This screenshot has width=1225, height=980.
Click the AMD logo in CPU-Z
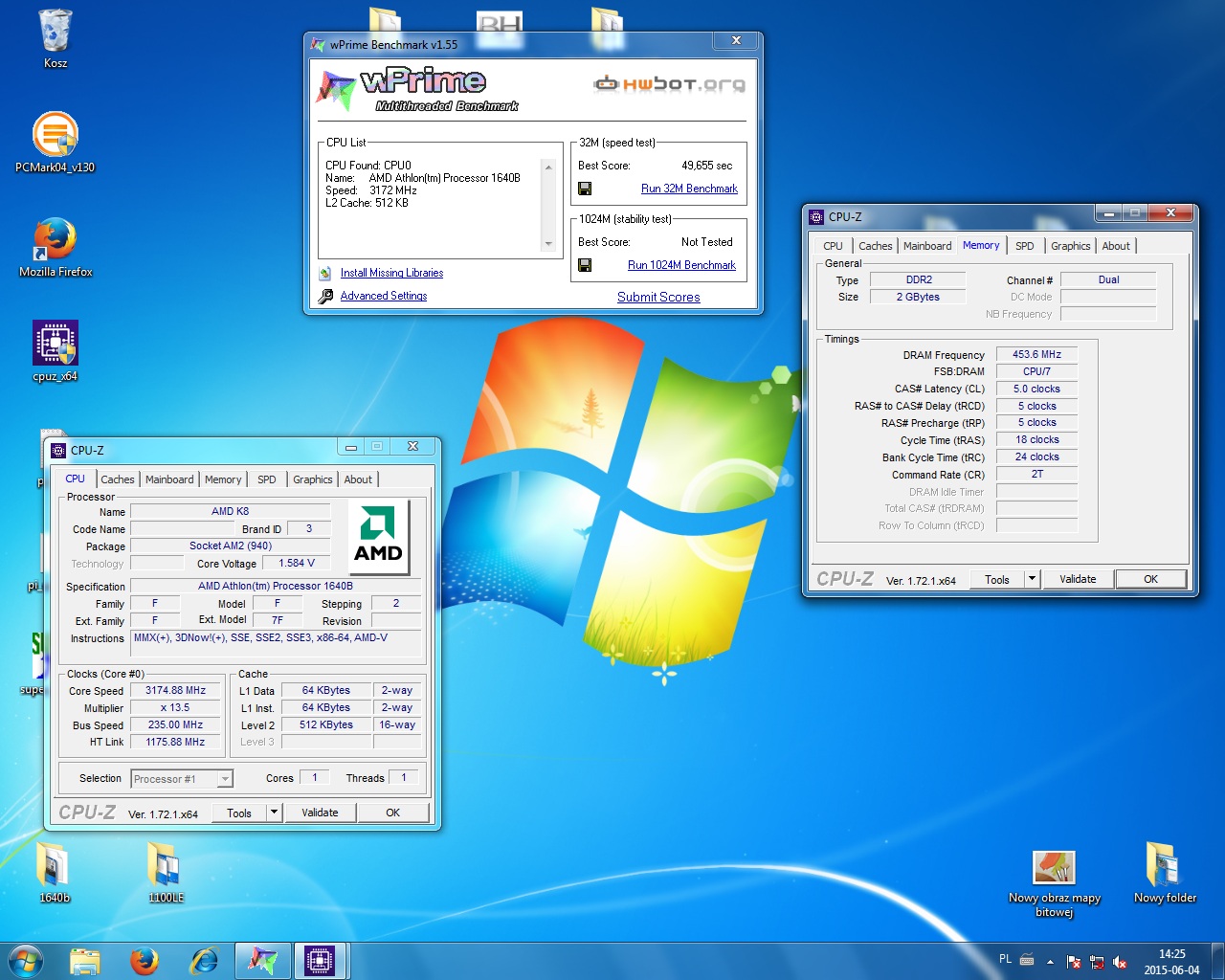coord(378,536)
